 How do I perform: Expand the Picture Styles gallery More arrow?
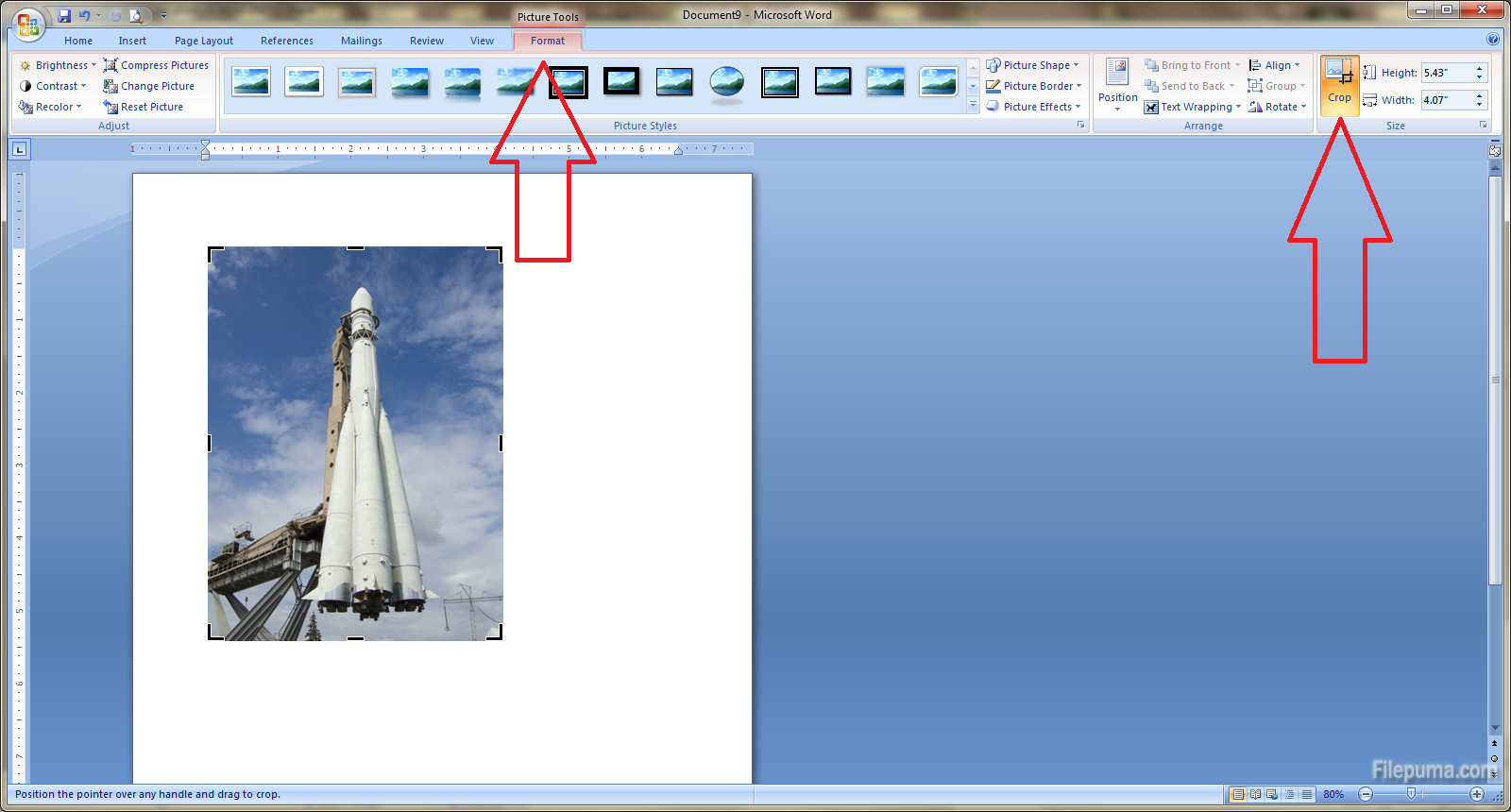pyautogui.click(x=973, y=106)
